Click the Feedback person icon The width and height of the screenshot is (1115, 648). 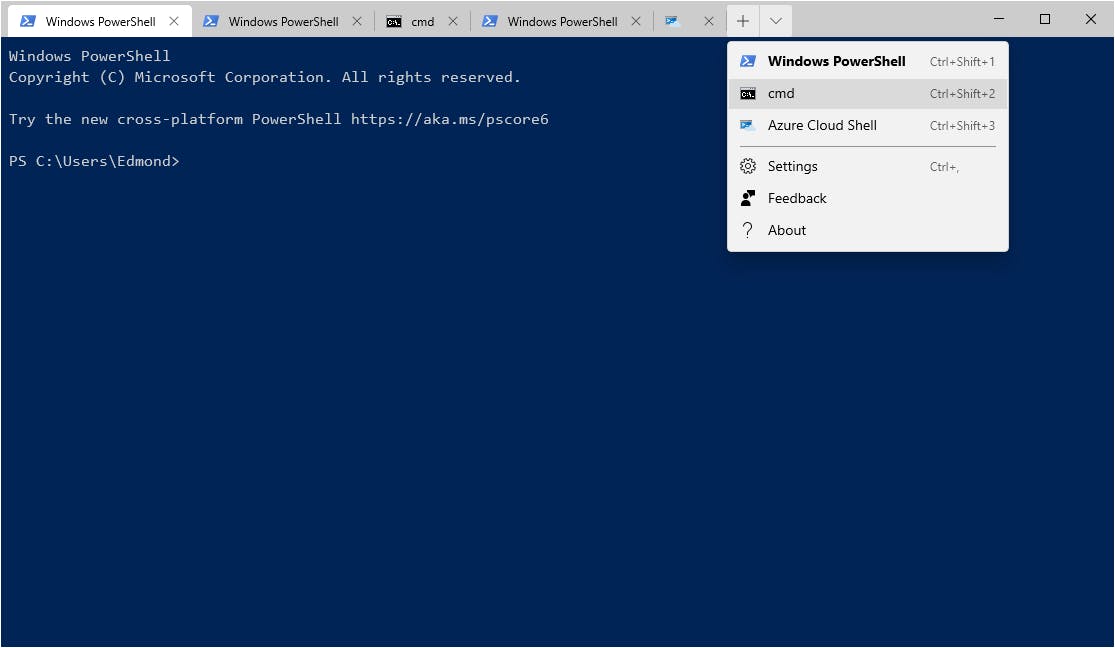click(747, 198)
